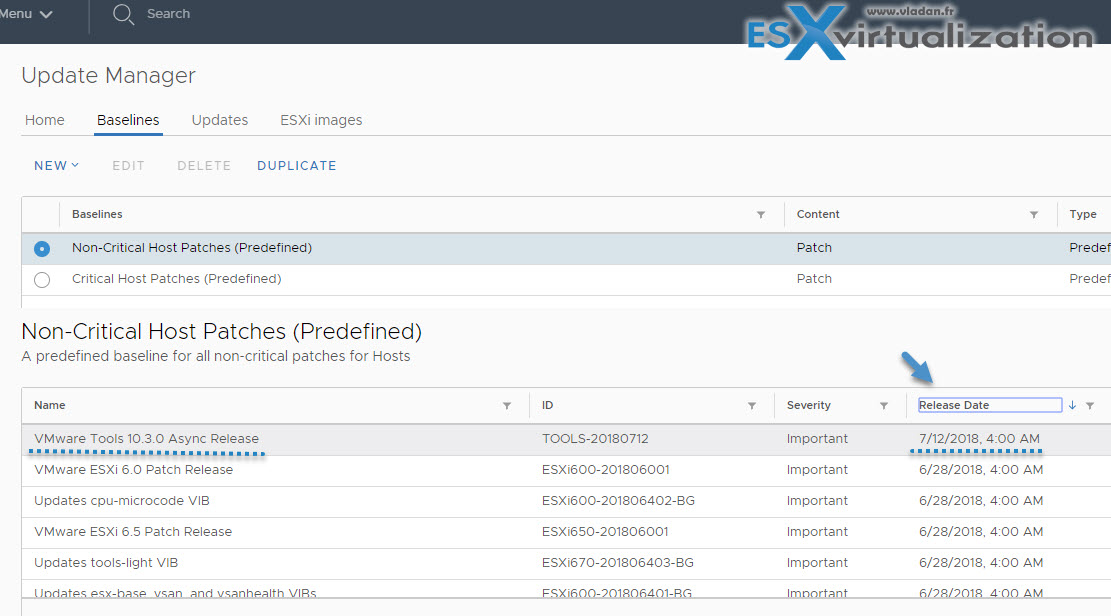Filter the Content column
Screen dimensions: 1111x616
point(1034,215)
